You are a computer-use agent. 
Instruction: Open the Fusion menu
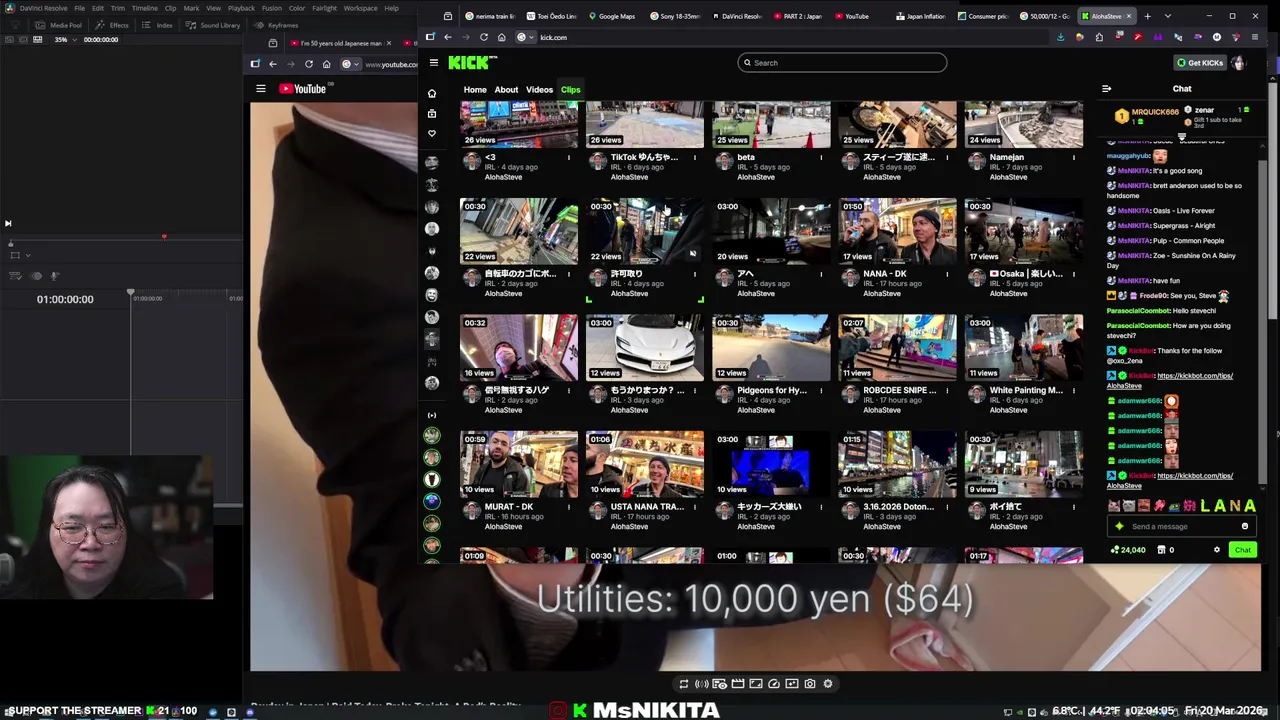click(x=271, y=8)
